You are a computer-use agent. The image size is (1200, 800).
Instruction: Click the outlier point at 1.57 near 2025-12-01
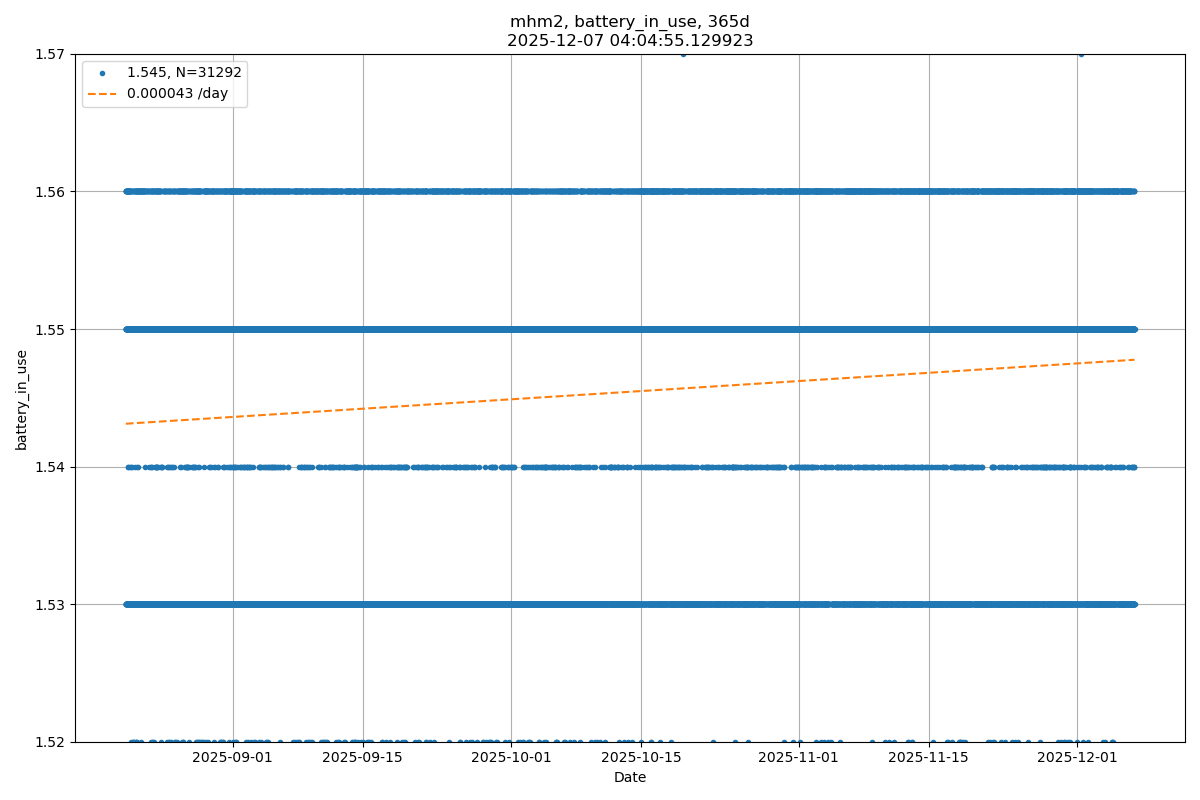[x=1081, y=54]
